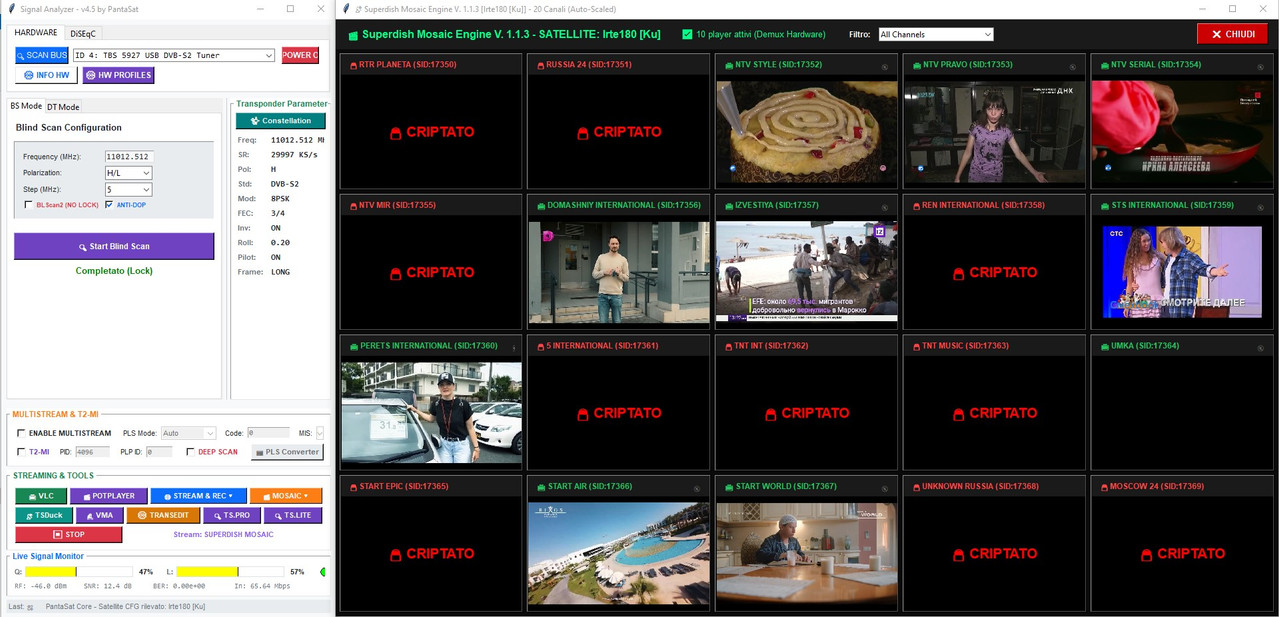Enable the DEEP SCAN checkbox
Screen dimensions: 1279x617
point(190,452)
